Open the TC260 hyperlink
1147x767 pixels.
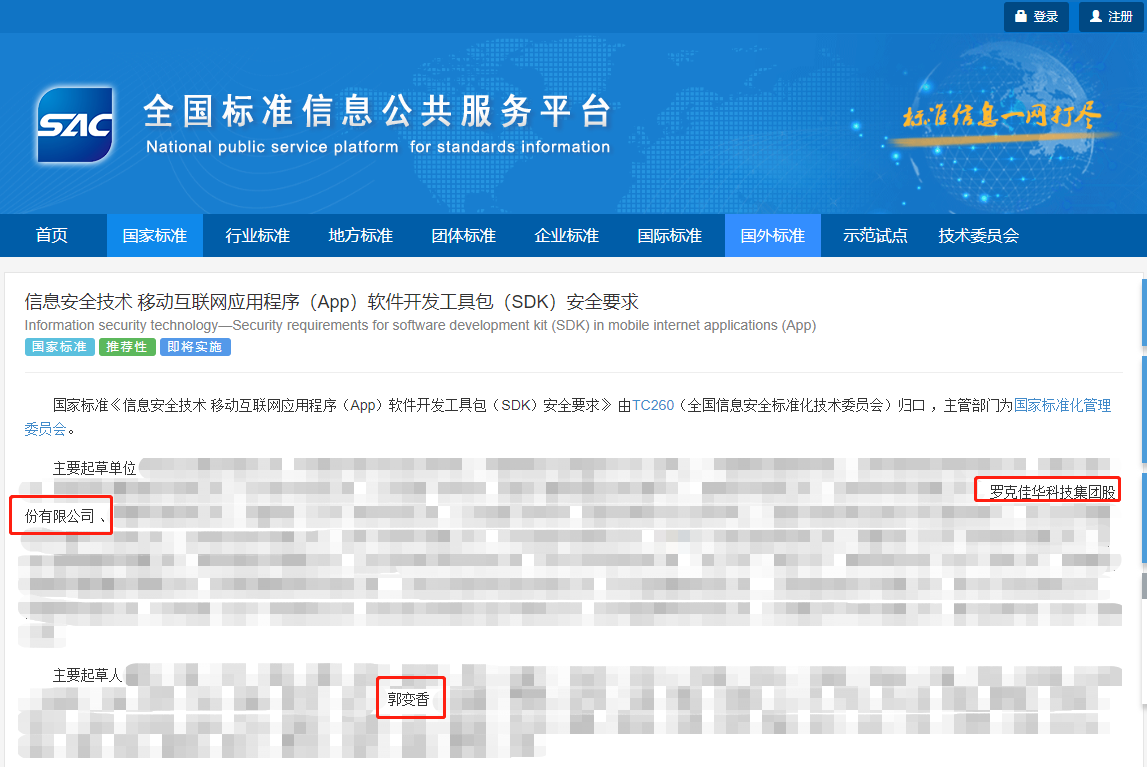pos(654,406)
